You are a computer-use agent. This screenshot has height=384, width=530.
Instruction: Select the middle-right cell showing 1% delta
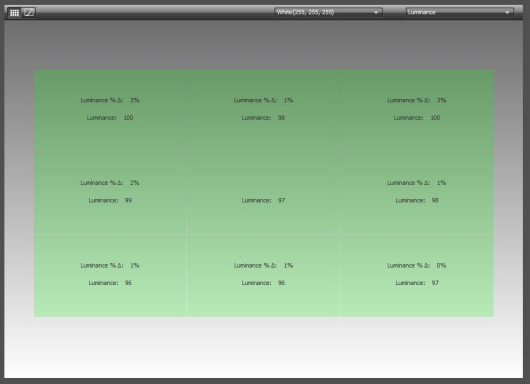pos(417,193)
